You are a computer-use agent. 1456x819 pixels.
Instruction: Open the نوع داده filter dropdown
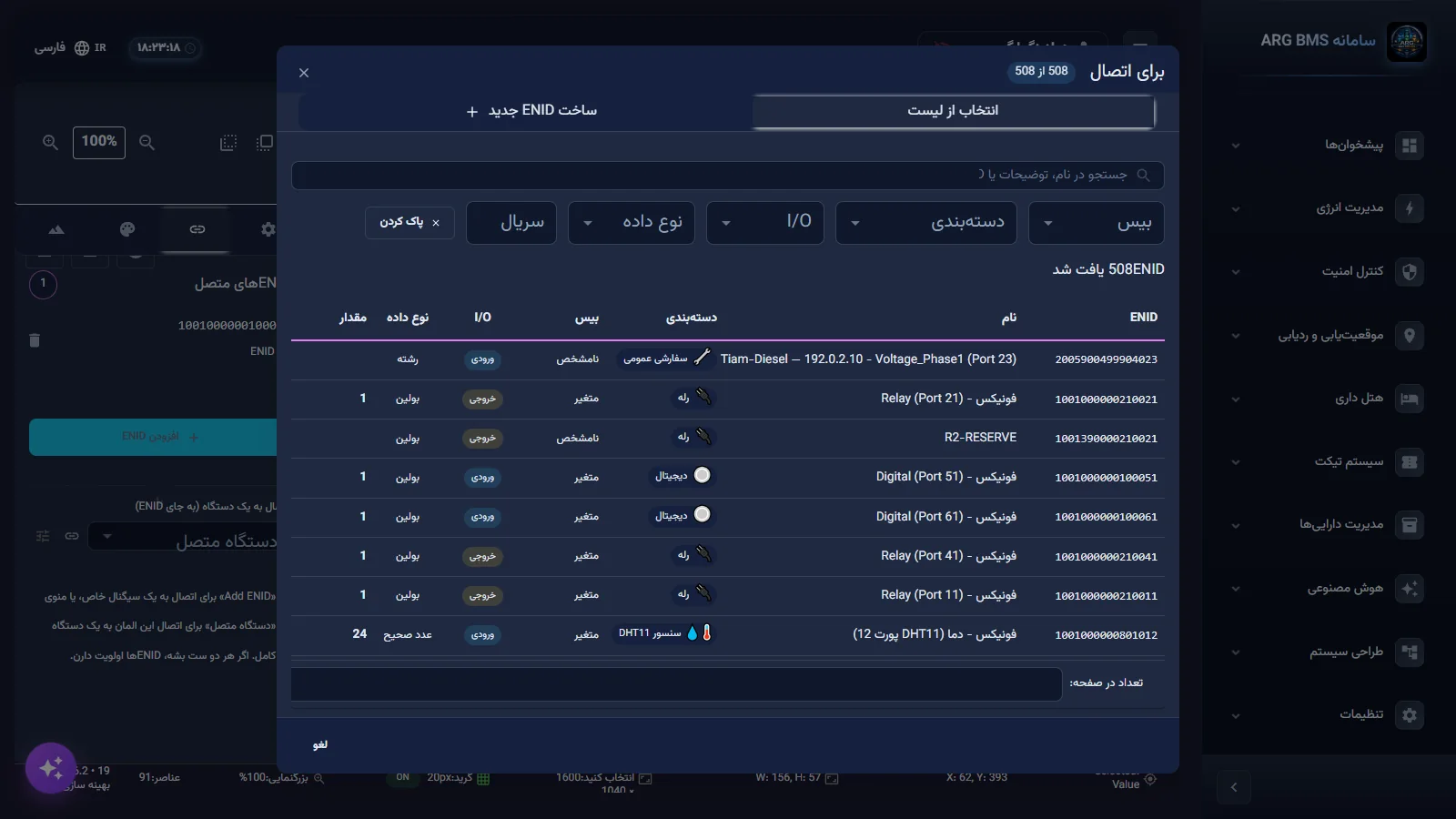632,223
